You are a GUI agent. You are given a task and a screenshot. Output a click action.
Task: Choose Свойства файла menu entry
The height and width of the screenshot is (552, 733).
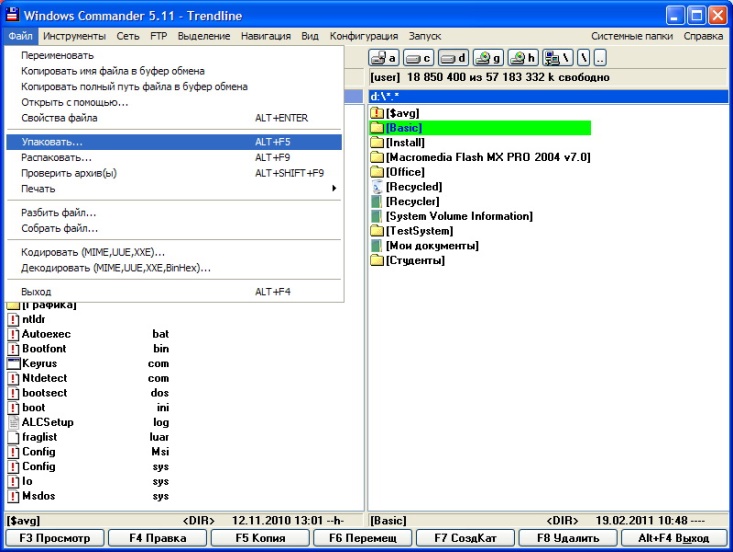point(174,118)
